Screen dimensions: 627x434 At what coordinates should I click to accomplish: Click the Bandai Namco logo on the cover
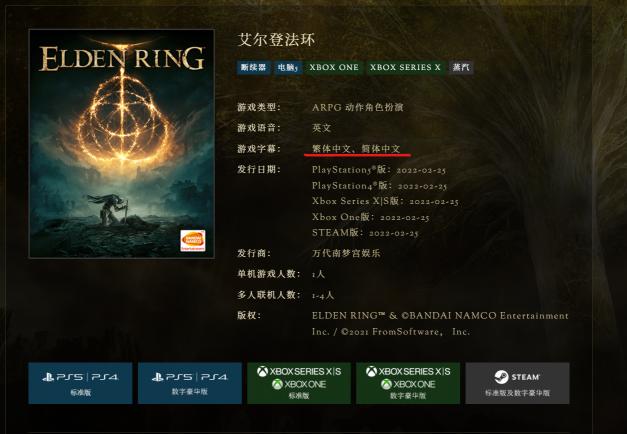point(193,240)
